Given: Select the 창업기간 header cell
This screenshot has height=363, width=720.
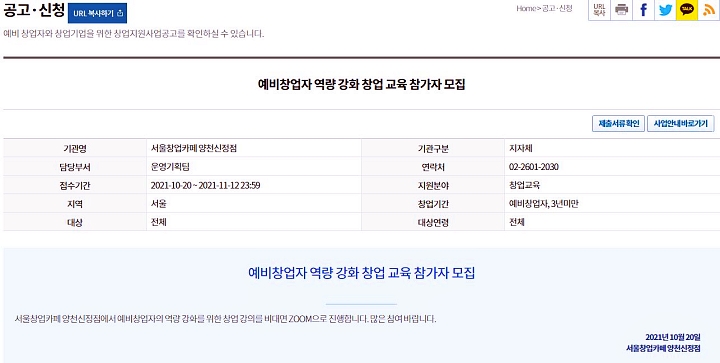Looking at the screenshot, I should 433,204.
